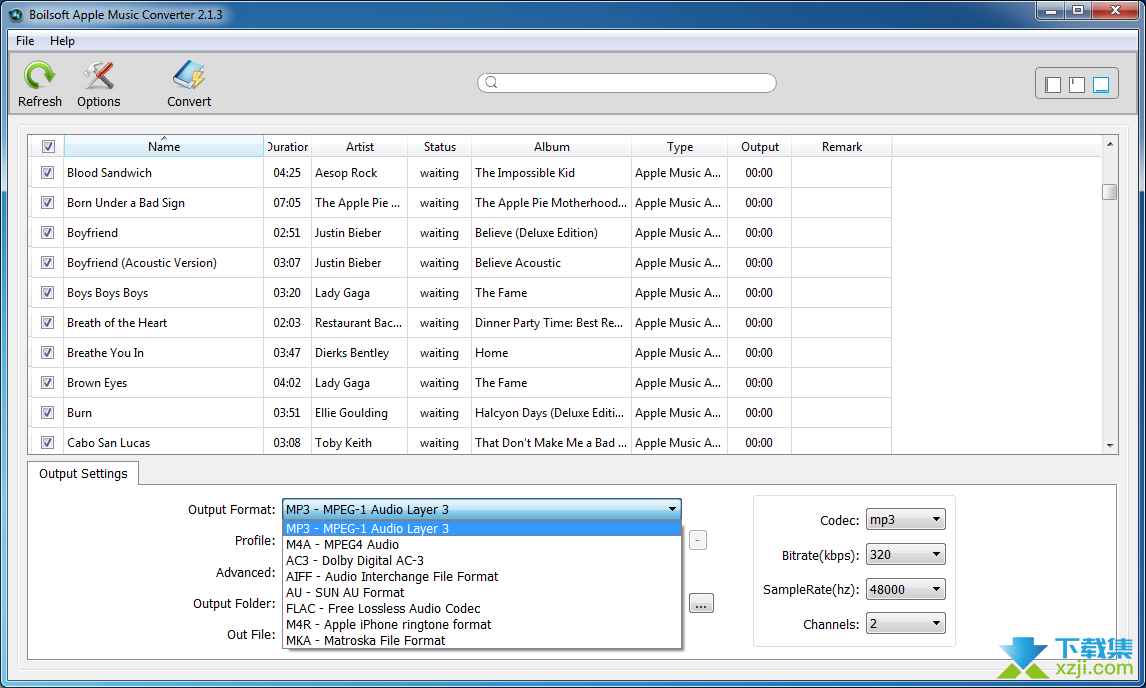Click the app logo in the title bar
Viewport: 1146px width, 688px height.
pyautogui.click(x=15, y=15)
